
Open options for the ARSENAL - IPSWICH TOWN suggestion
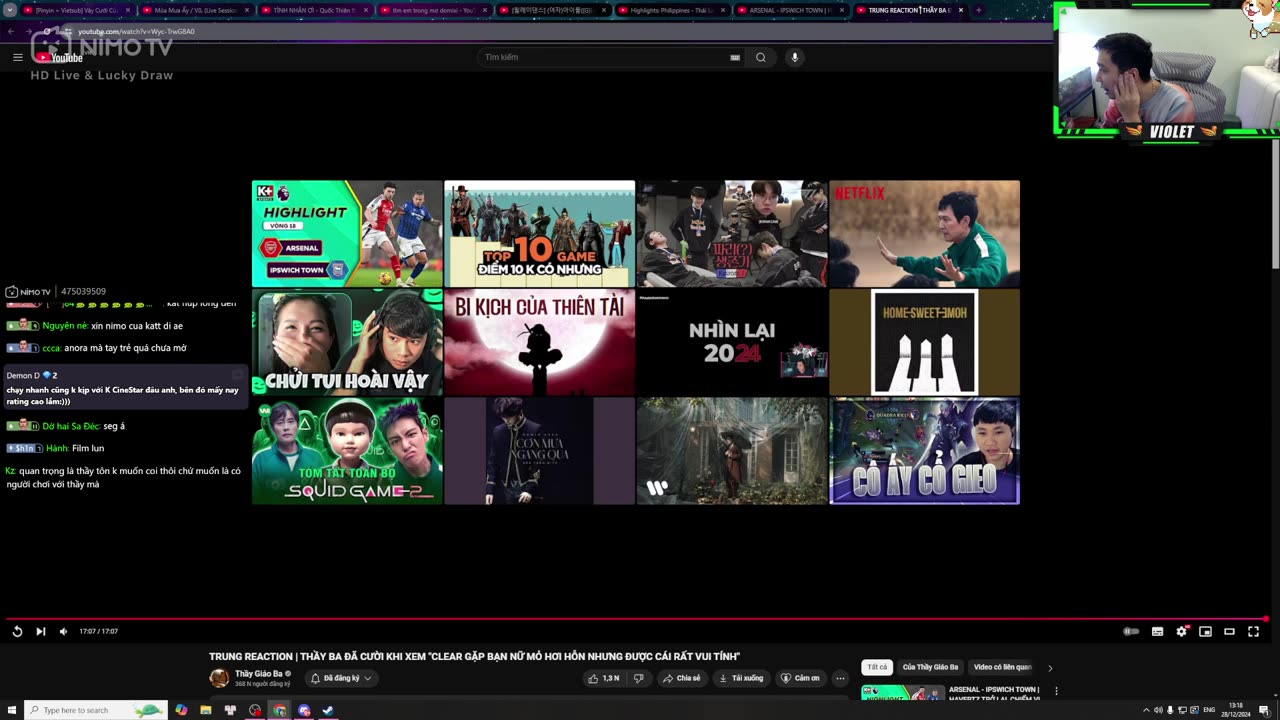coord(1056,691)
